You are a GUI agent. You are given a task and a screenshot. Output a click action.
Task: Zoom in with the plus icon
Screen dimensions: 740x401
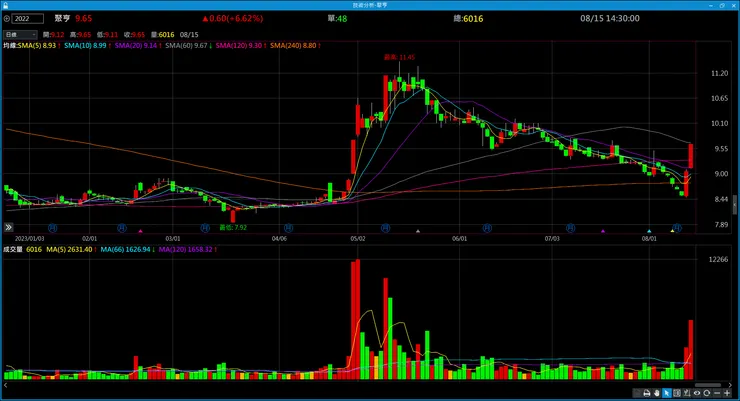727,393
